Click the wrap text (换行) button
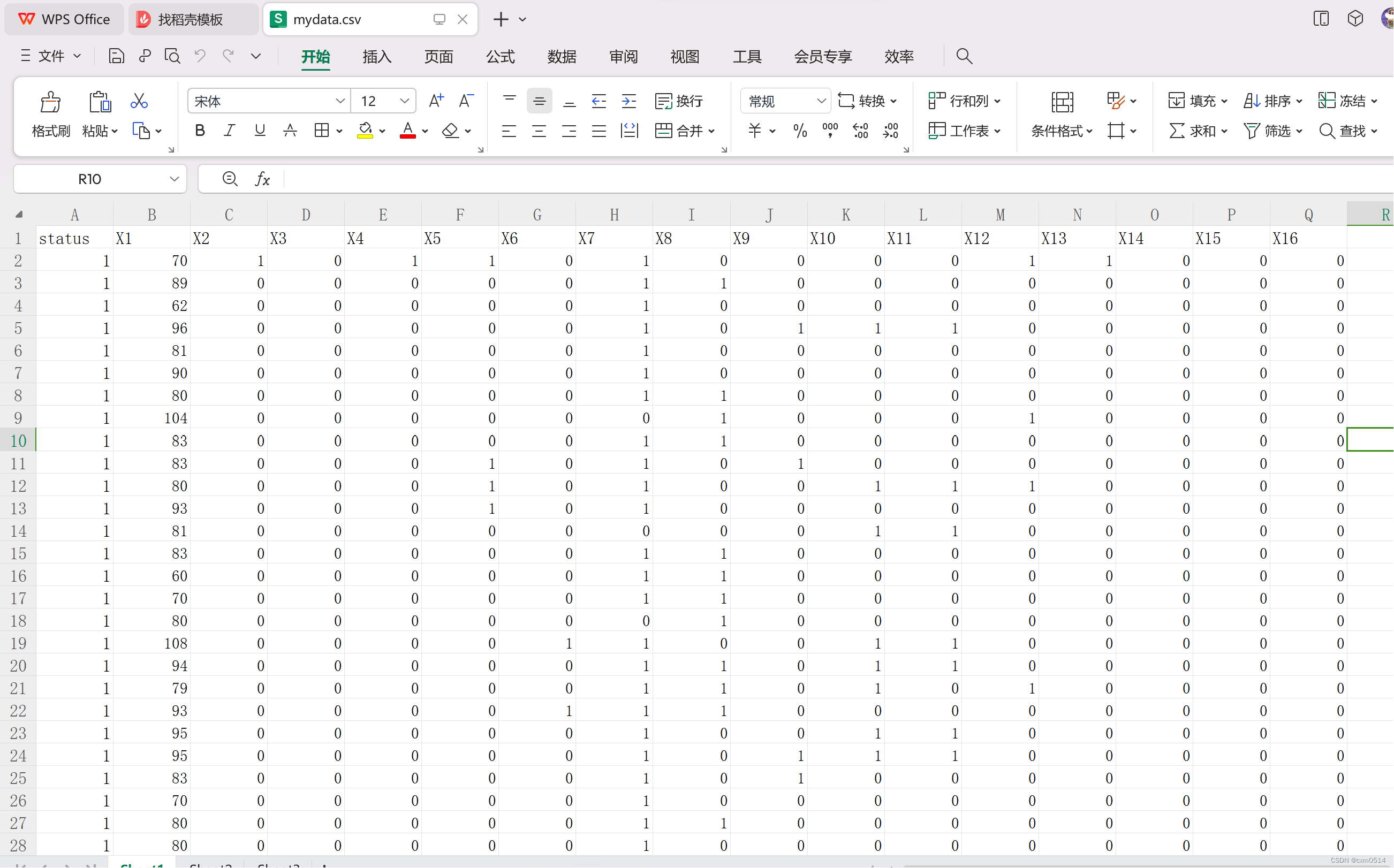This screenshot has width=1394, height=868. click(x=679, y=101)
